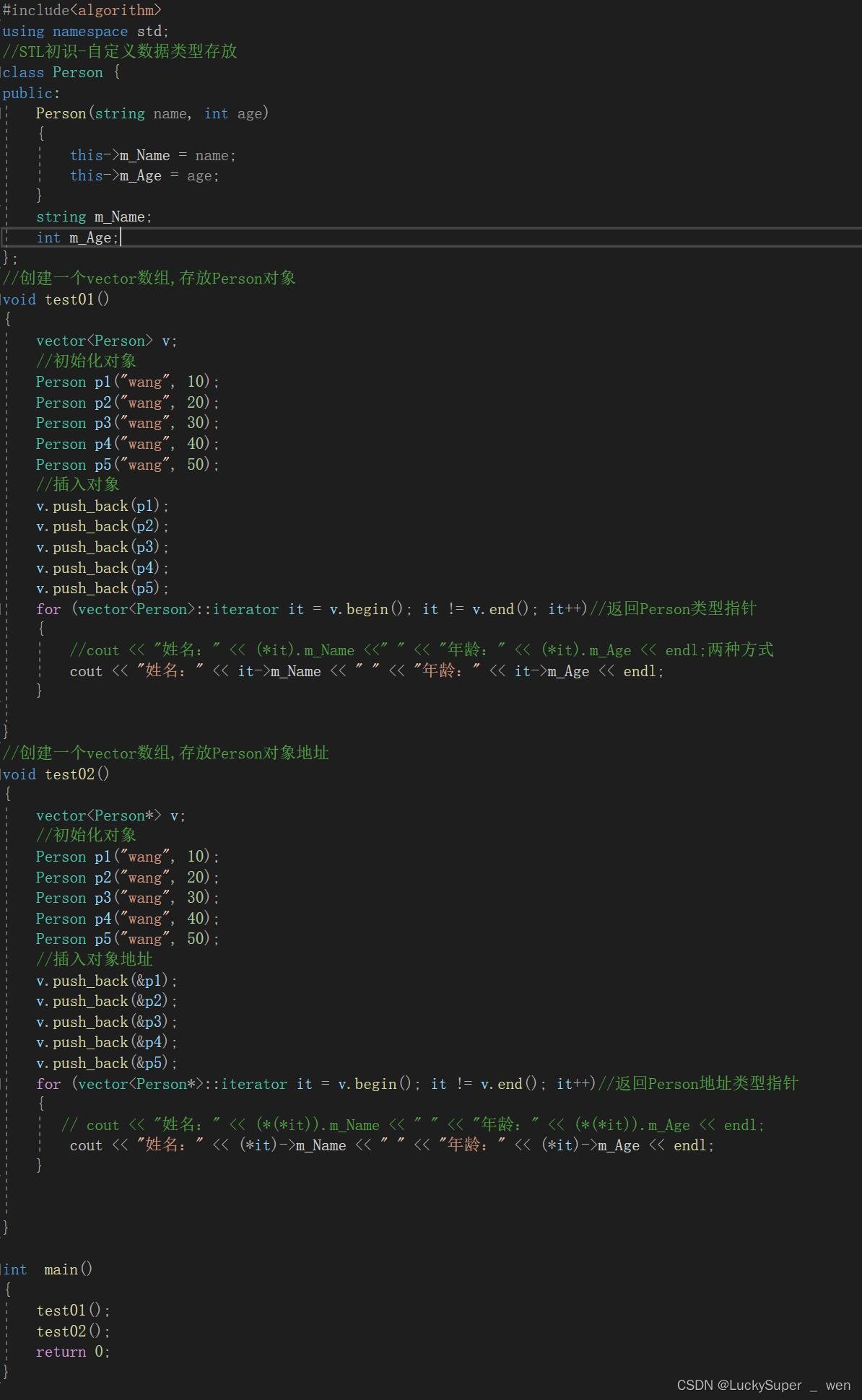862x1400 pixels.
Task: Click constructor 'Person(string name, int age)'
Action: (152, 113)
